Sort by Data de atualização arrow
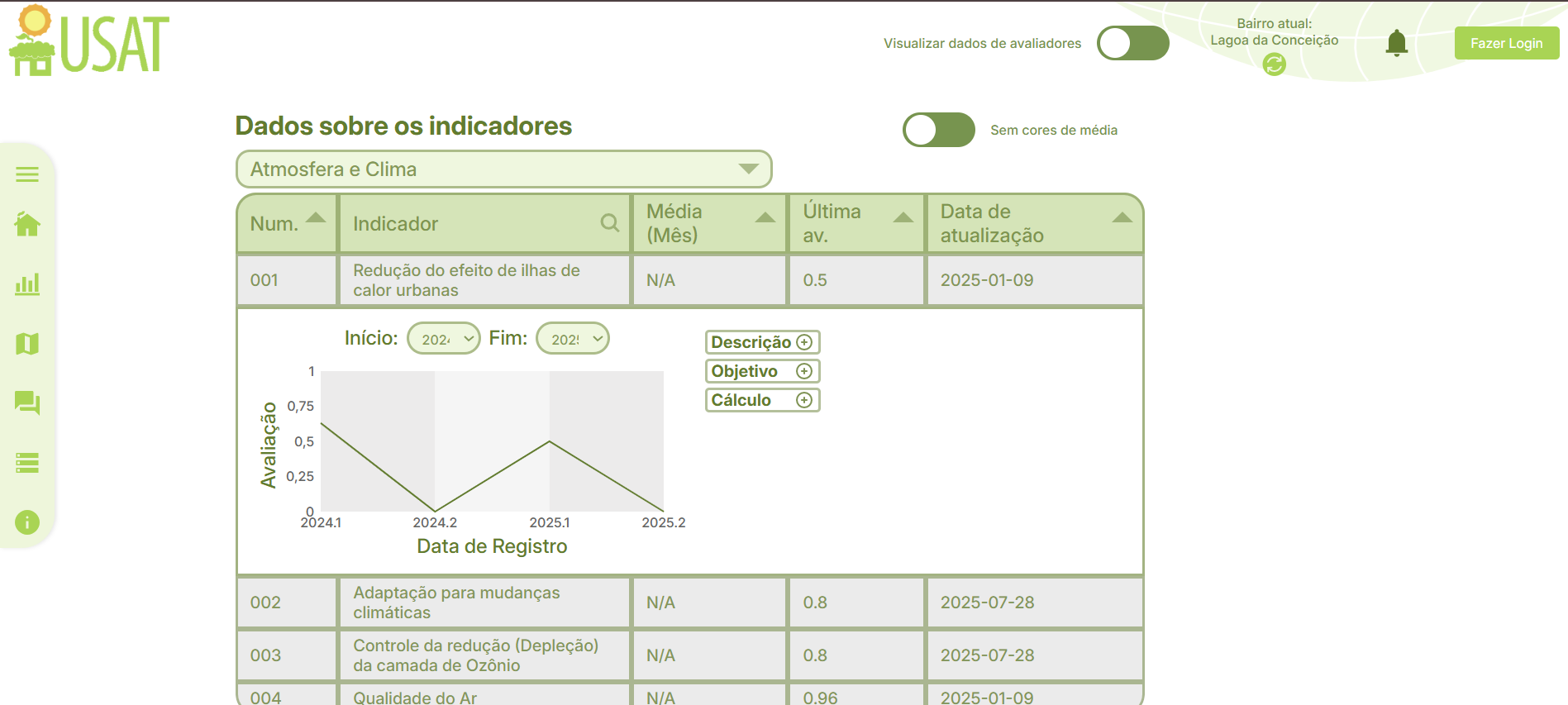This screenshot has width=1568, height=705. [x=1122, y=218]
